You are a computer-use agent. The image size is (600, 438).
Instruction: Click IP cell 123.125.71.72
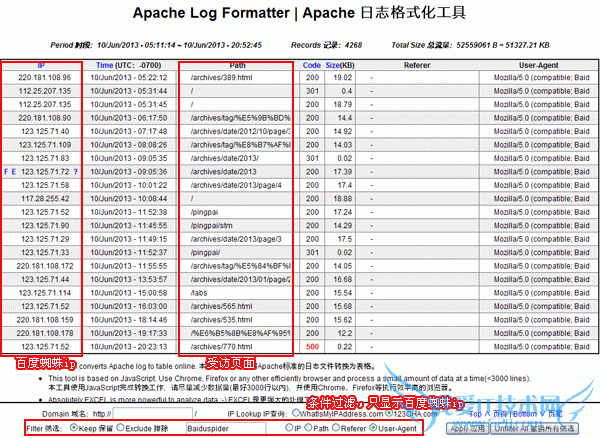[45, 172]
